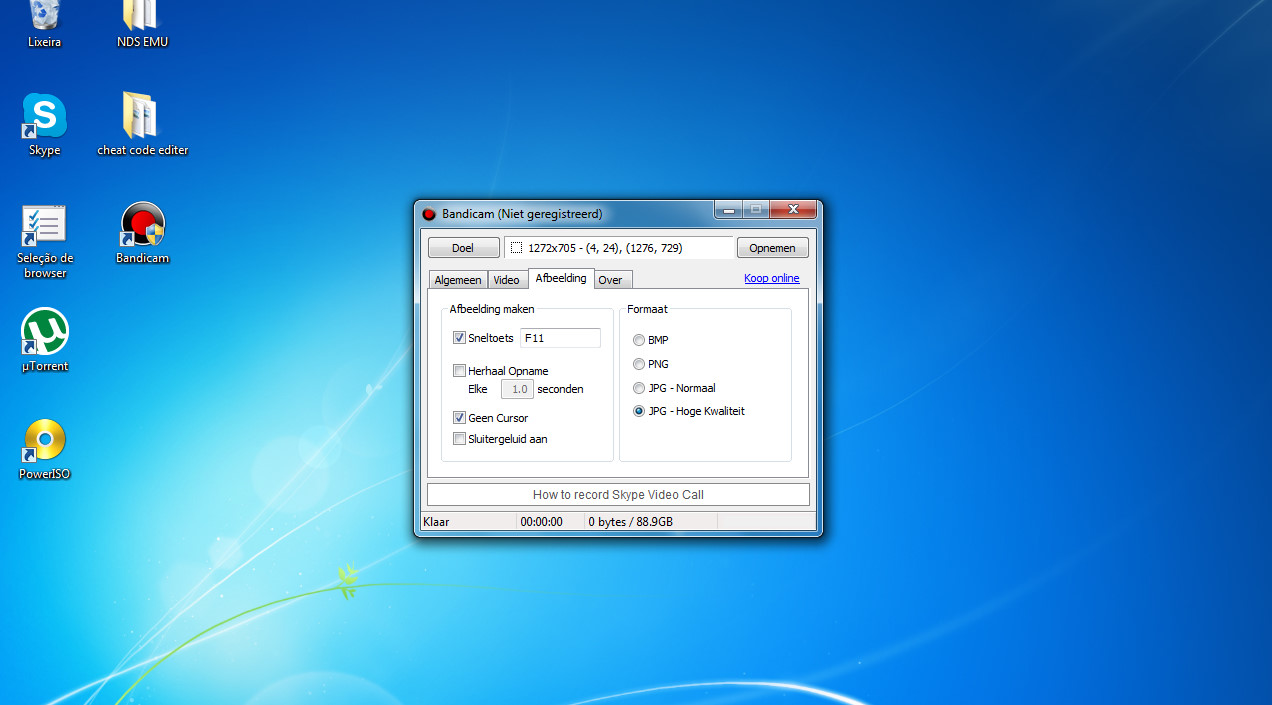Open the Koop online link

pyautogui.click(x=772, y=278)
